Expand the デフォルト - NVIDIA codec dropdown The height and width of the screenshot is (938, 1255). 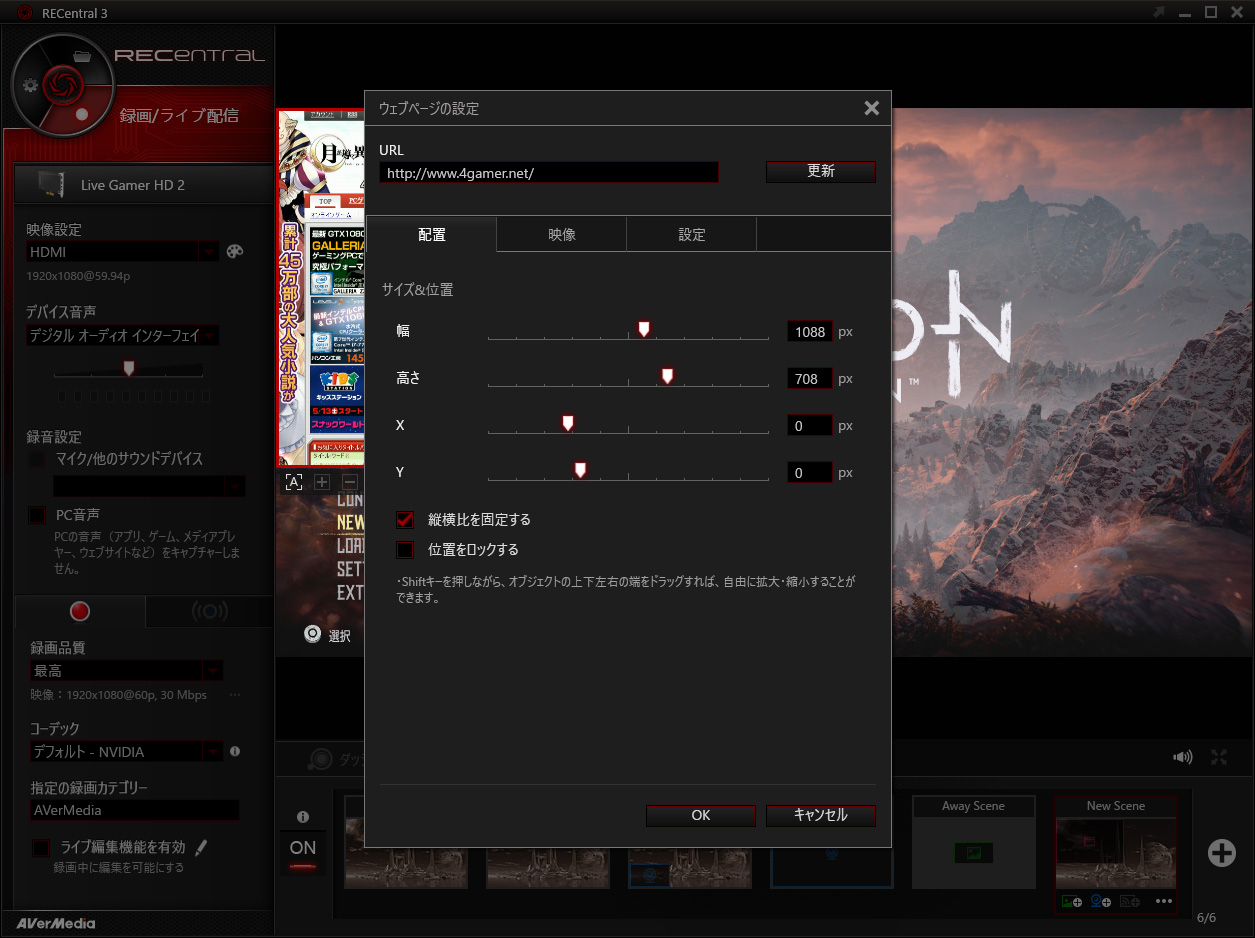click(213, 752)
